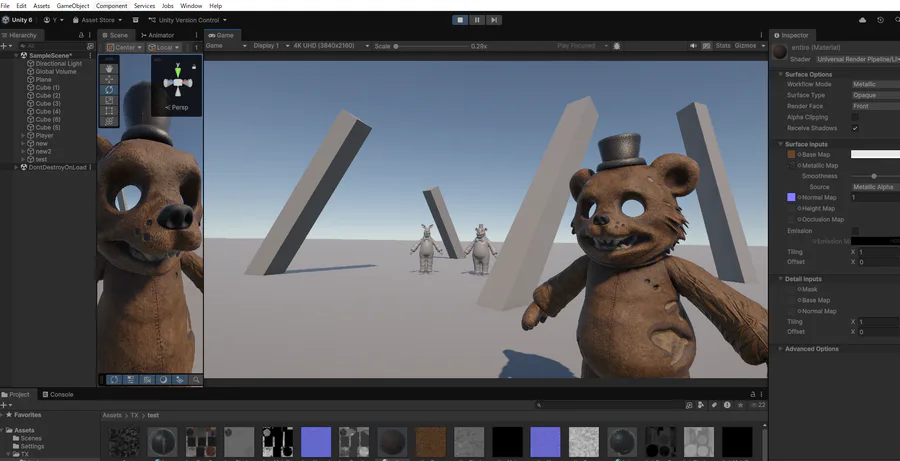Pause the running game
900x461 pixels.
(x=476, y=20)
